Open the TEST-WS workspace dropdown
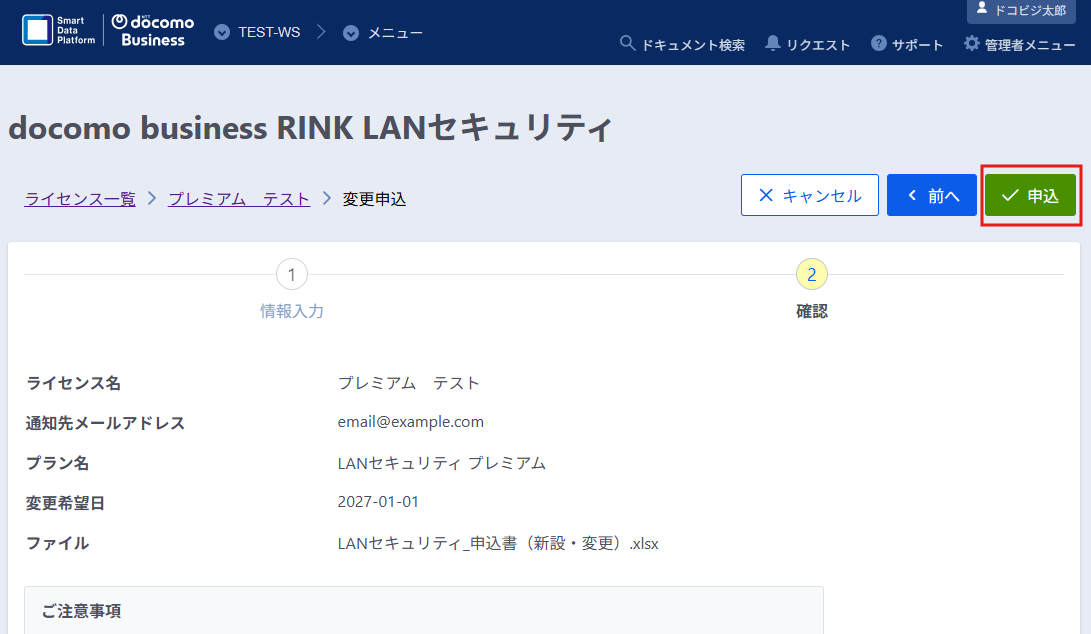1091x634 pixels. [257, 33]
